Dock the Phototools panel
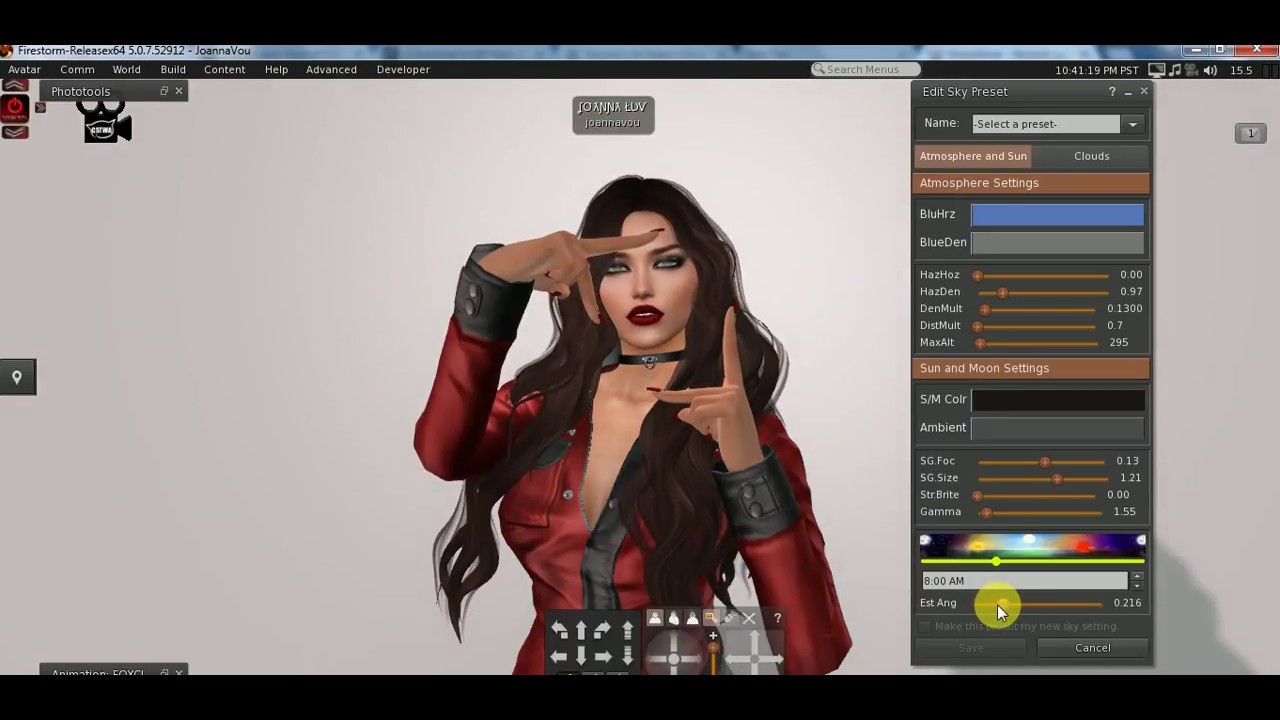Screen dimensions: 1280x720 pyautogui.click(x=164, y=91)
